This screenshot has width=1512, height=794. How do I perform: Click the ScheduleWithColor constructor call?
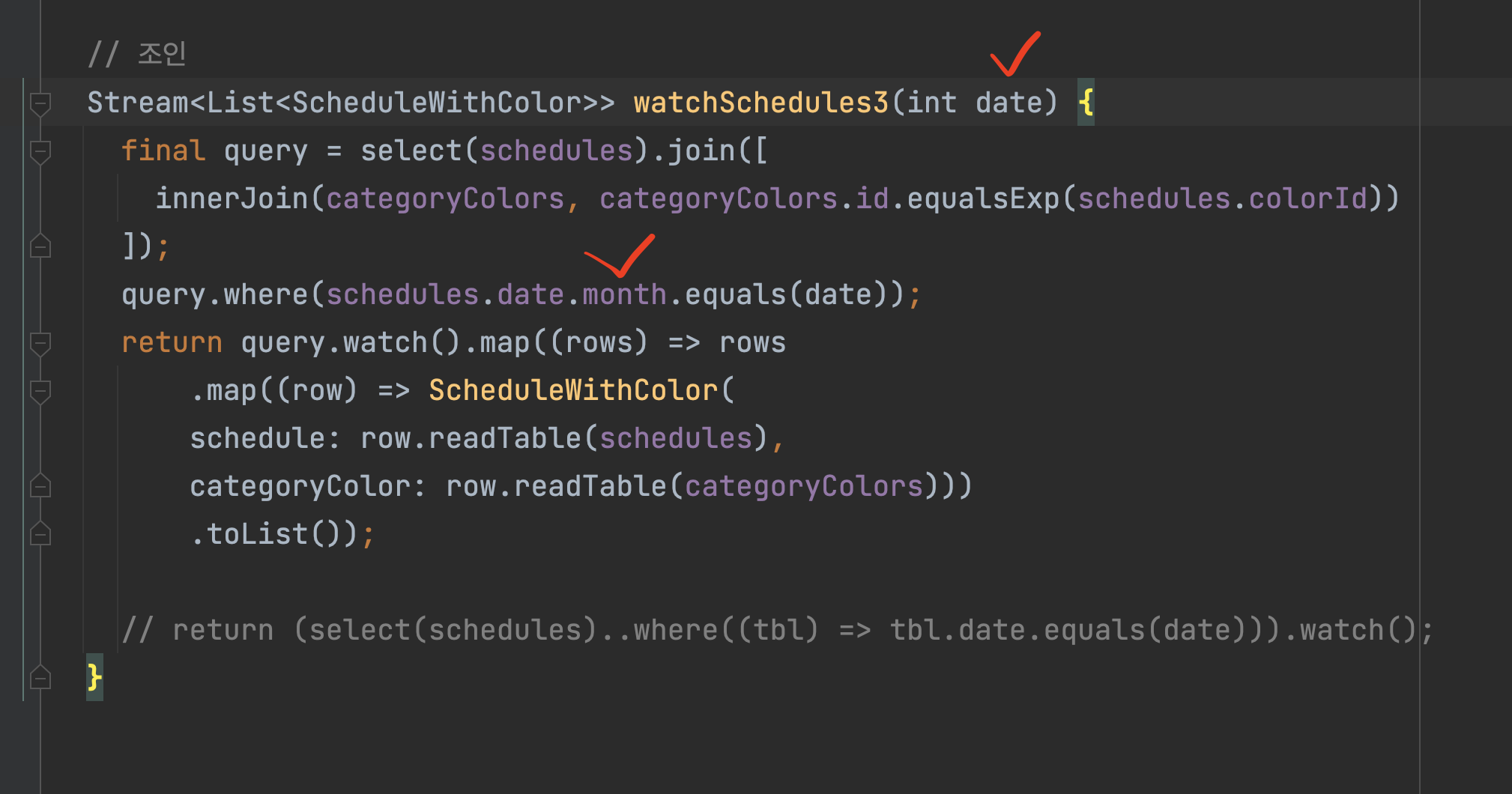(x=573, y=390)
